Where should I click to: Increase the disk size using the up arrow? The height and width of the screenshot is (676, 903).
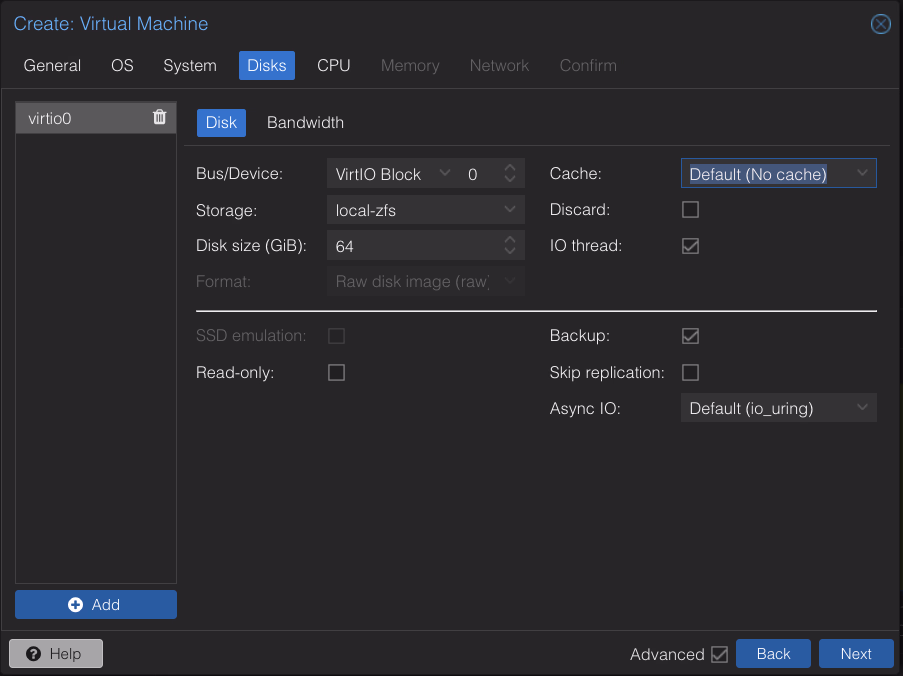[x=510, y=240]
